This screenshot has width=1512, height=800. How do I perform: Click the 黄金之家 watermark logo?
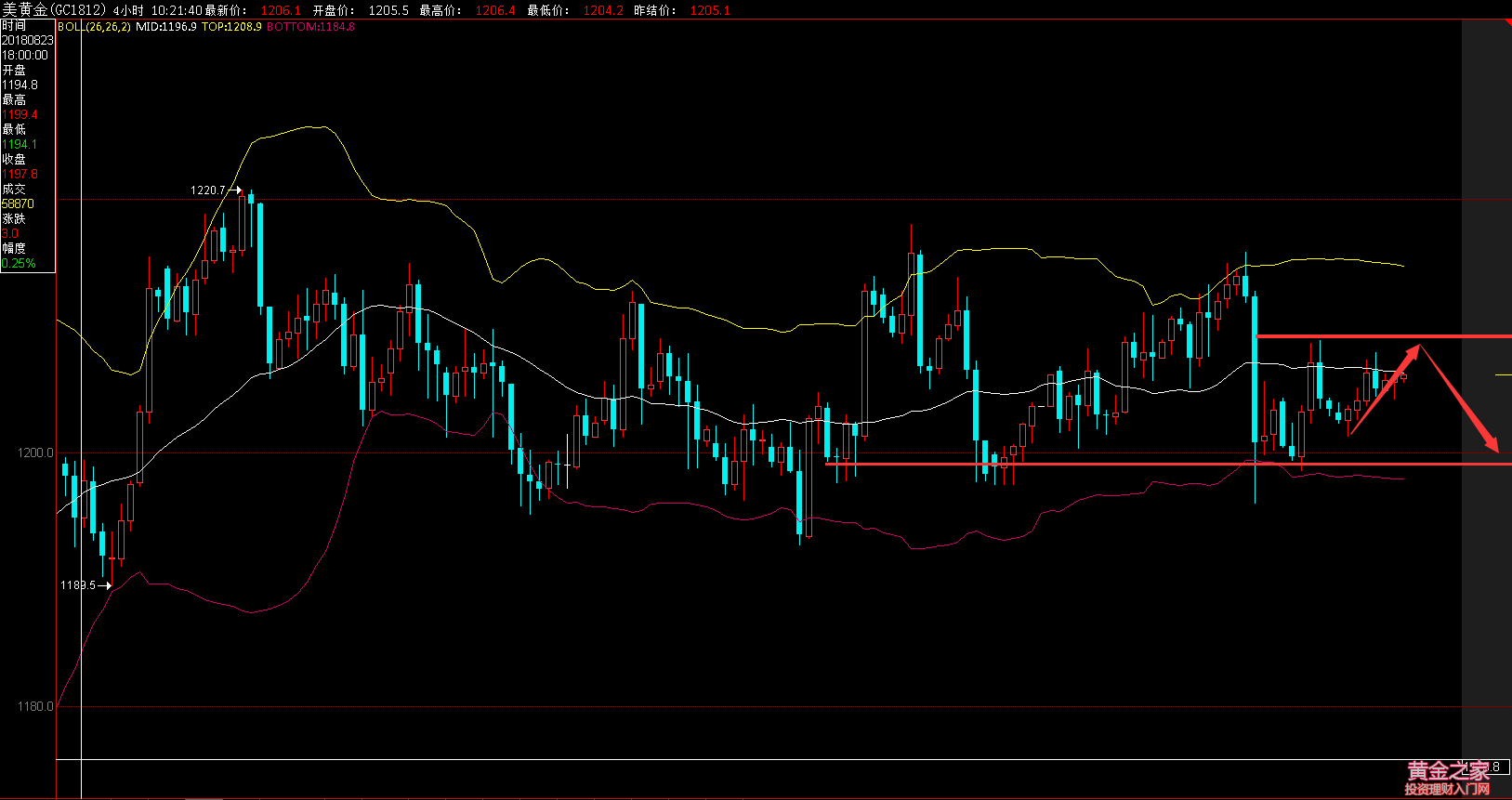point(1448,777)
